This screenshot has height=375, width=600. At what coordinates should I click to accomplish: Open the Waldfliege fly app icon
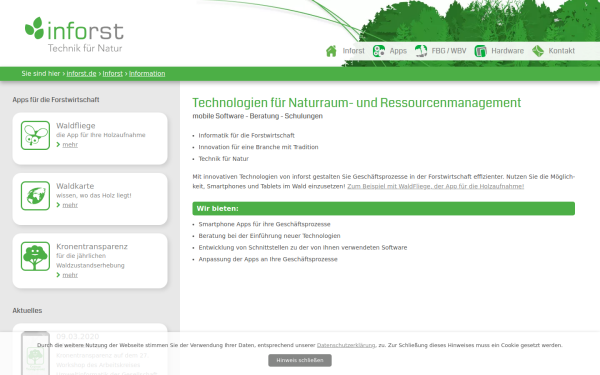(35, 135)
